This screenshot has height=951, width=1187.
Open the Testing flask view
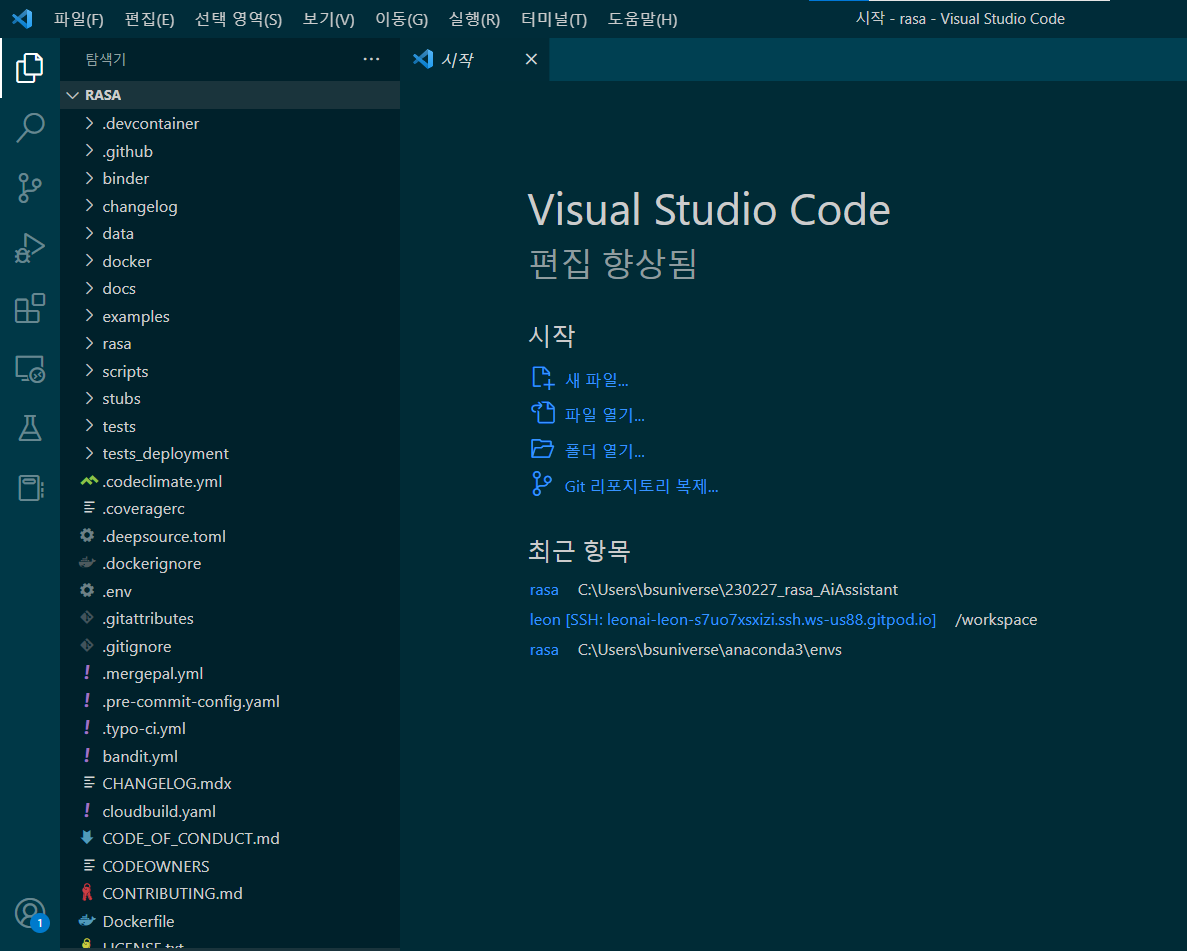click(30, 429)
